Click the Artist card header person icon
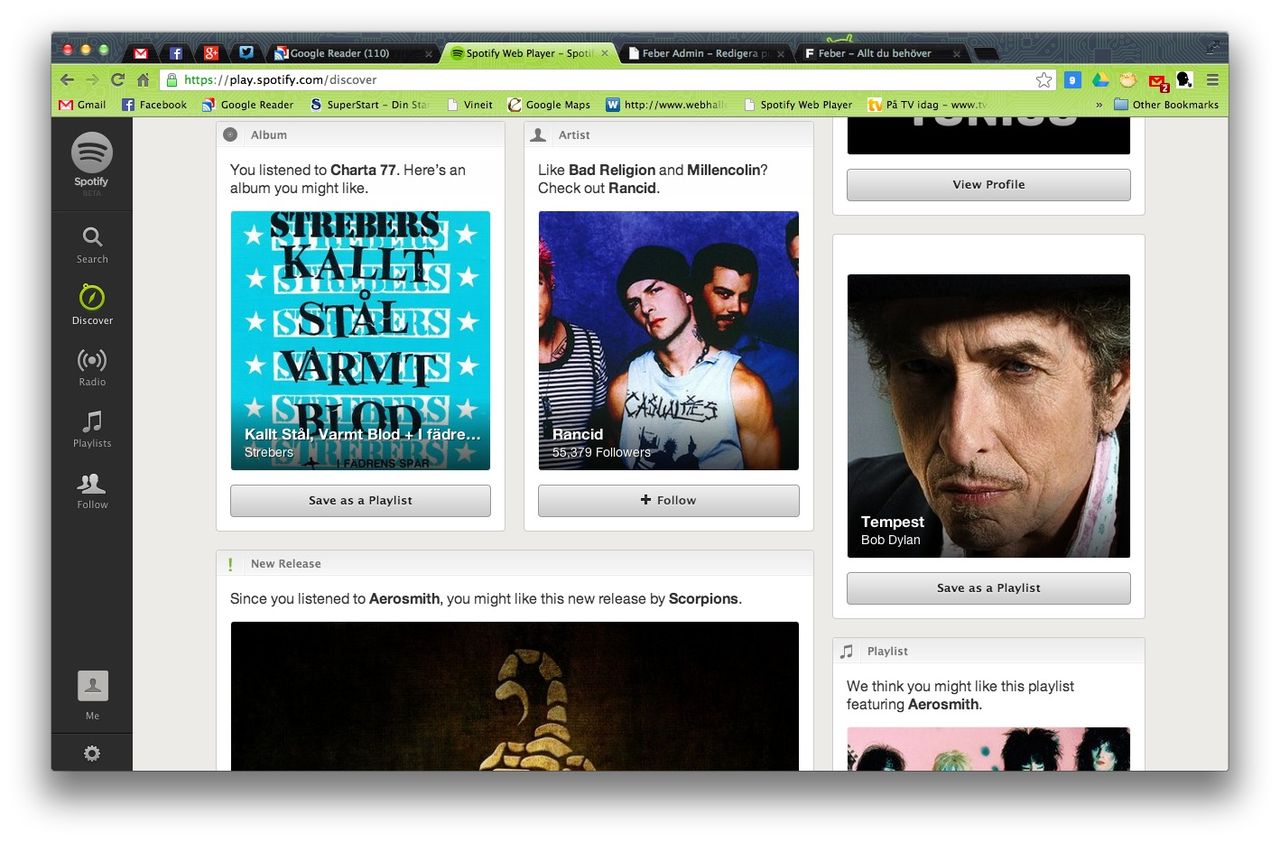This screenshot has height=842, width=1280. [x=538, y=134]
